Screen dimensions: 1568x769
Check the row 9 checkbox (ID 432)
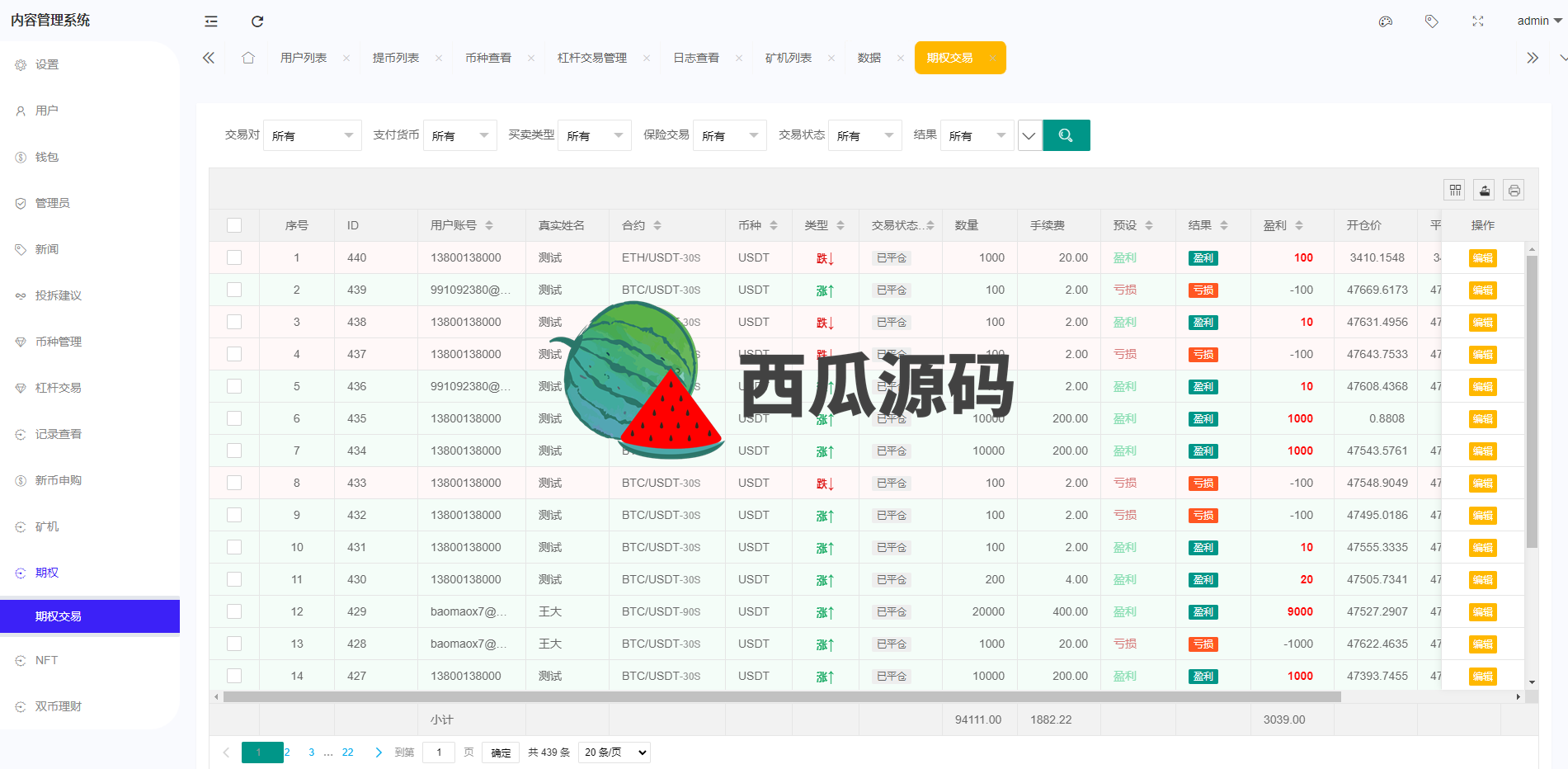coord(234,515)
